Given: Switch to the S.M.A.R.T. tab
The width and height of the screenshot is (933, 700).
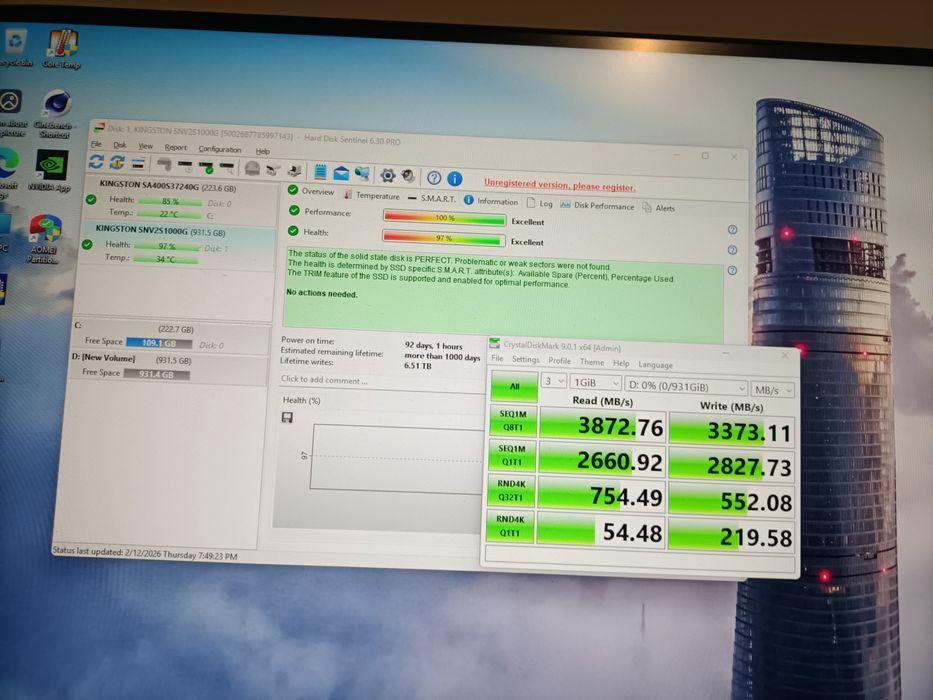Looking at the screenshot, I should point(432,198).
